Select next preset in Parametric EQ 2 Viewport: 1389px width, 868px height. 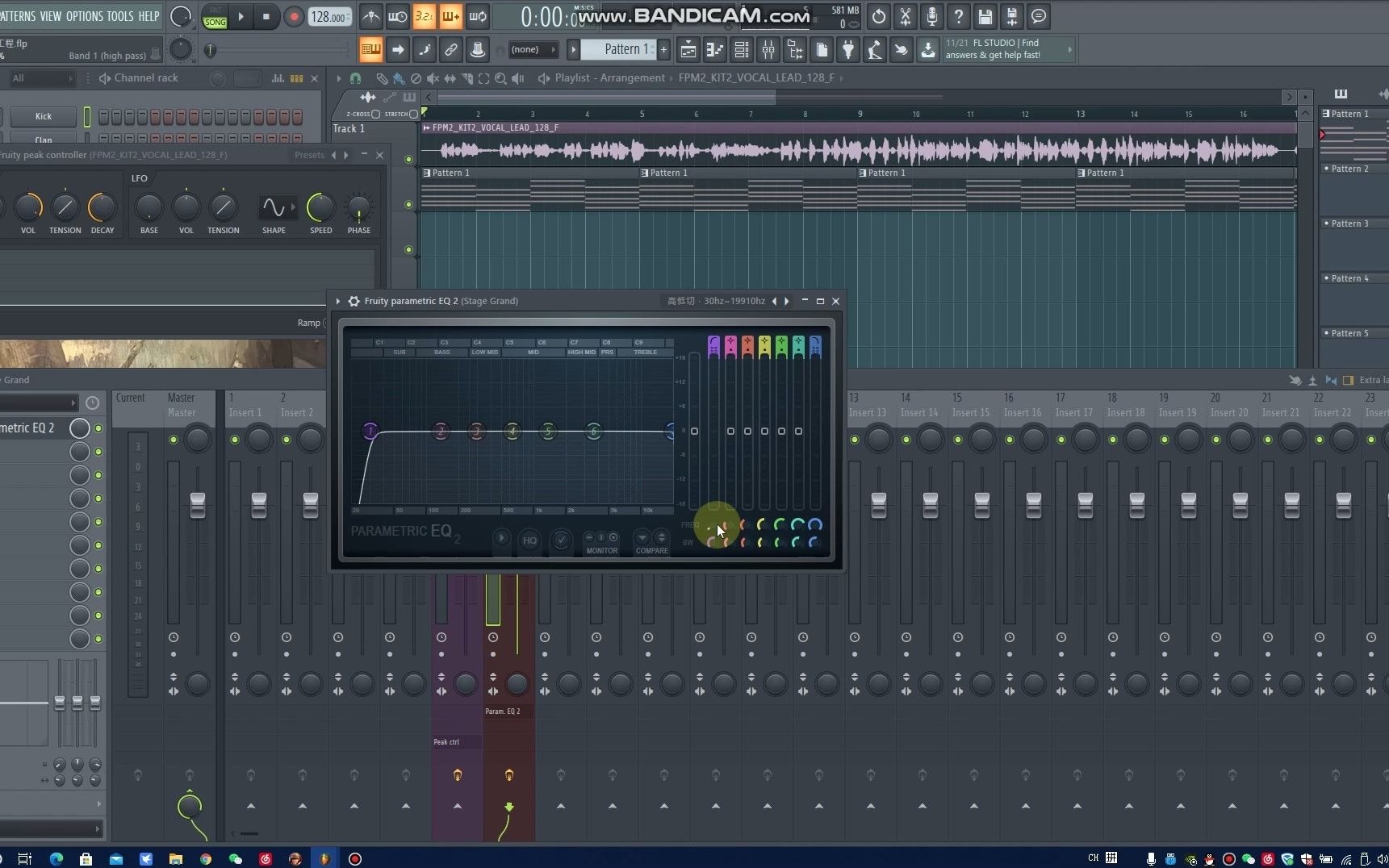pos(787,301)
